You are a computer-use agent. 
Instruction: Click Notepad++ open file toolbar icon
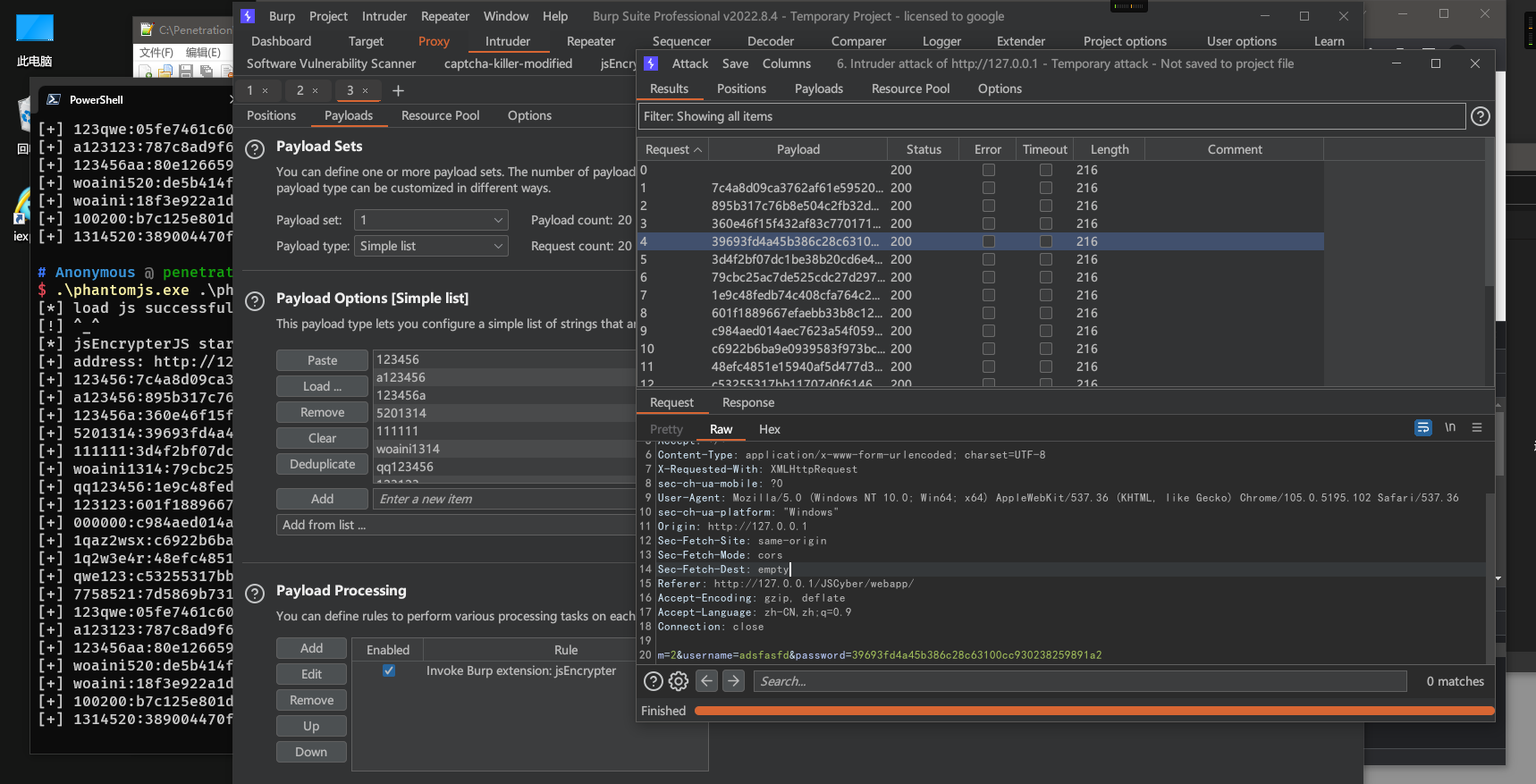(x=165, y=72)
